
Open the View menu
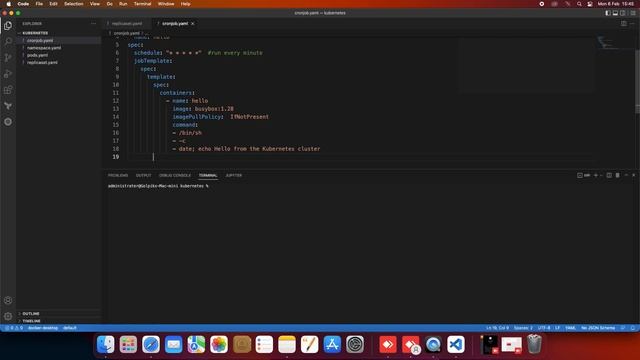pyautogui.click(x=95, y=4)
